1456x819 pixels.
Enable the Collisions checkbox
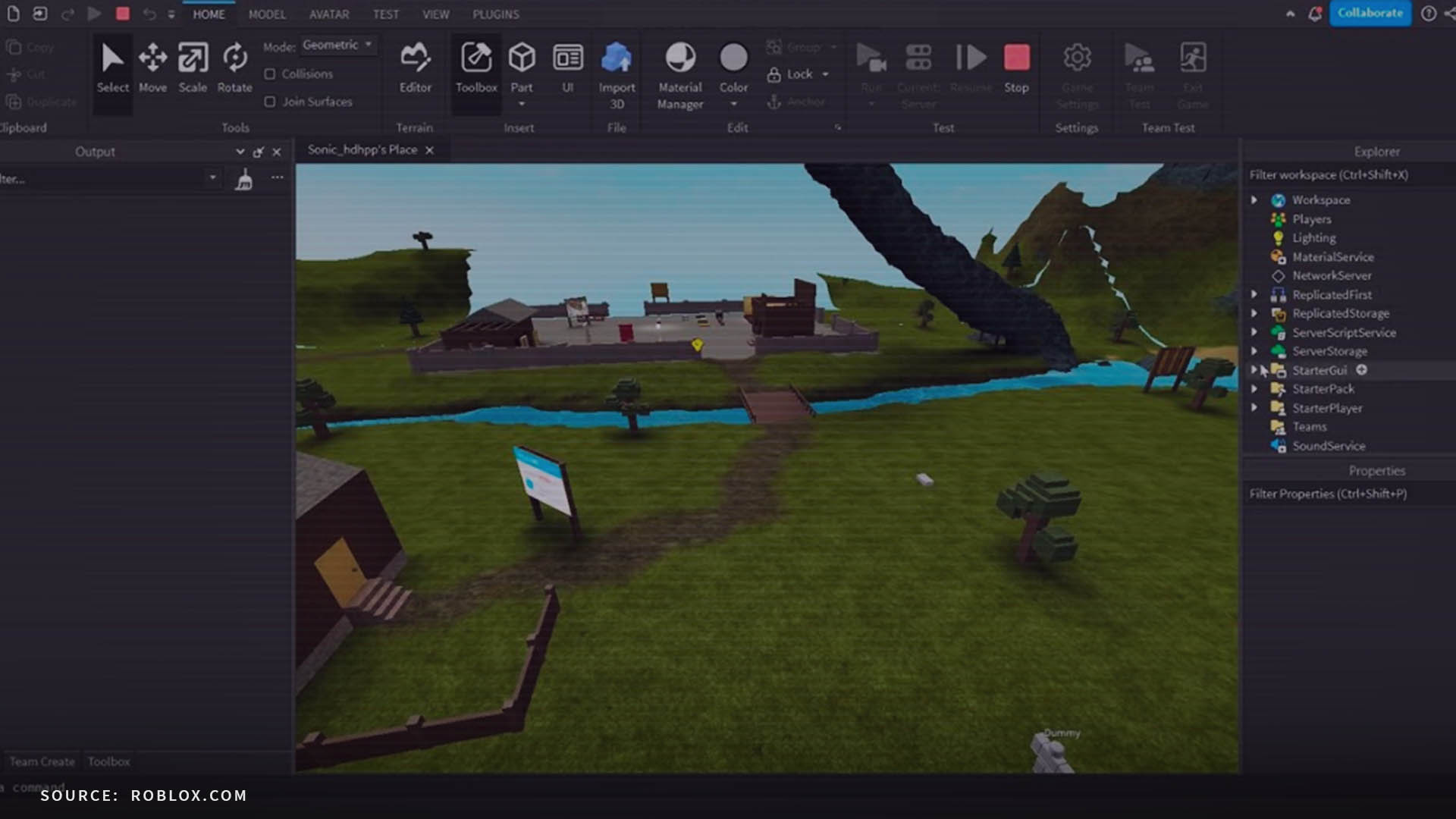[270, 74]
